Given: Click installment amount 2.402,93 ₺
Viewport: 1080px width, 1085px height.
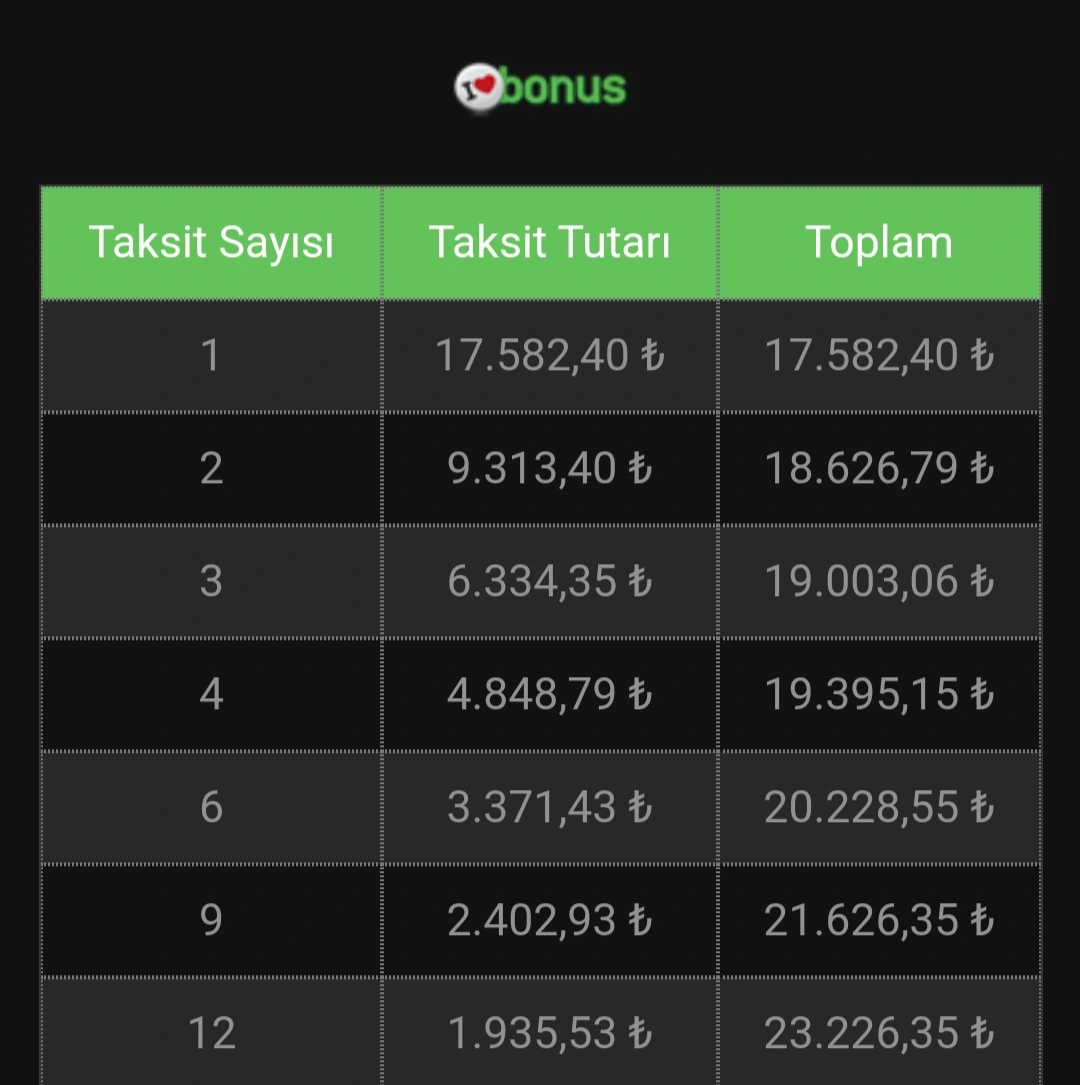Looking at the screenshot, I should [549, 920].
